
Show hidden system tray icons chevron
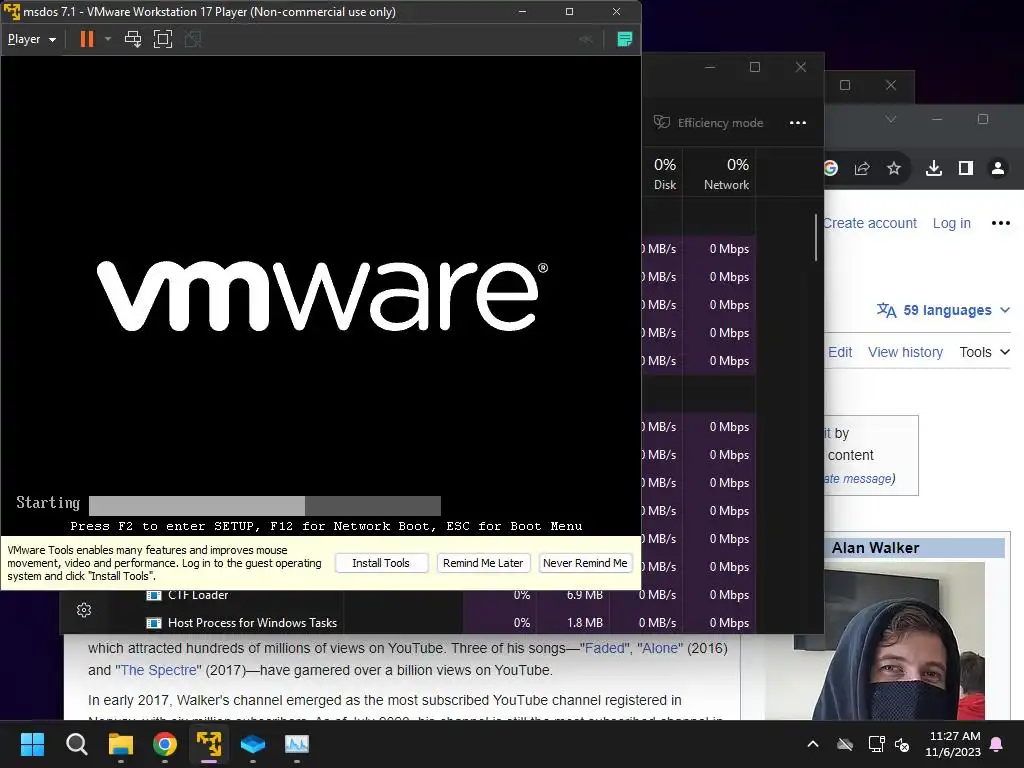coord(813,744)
